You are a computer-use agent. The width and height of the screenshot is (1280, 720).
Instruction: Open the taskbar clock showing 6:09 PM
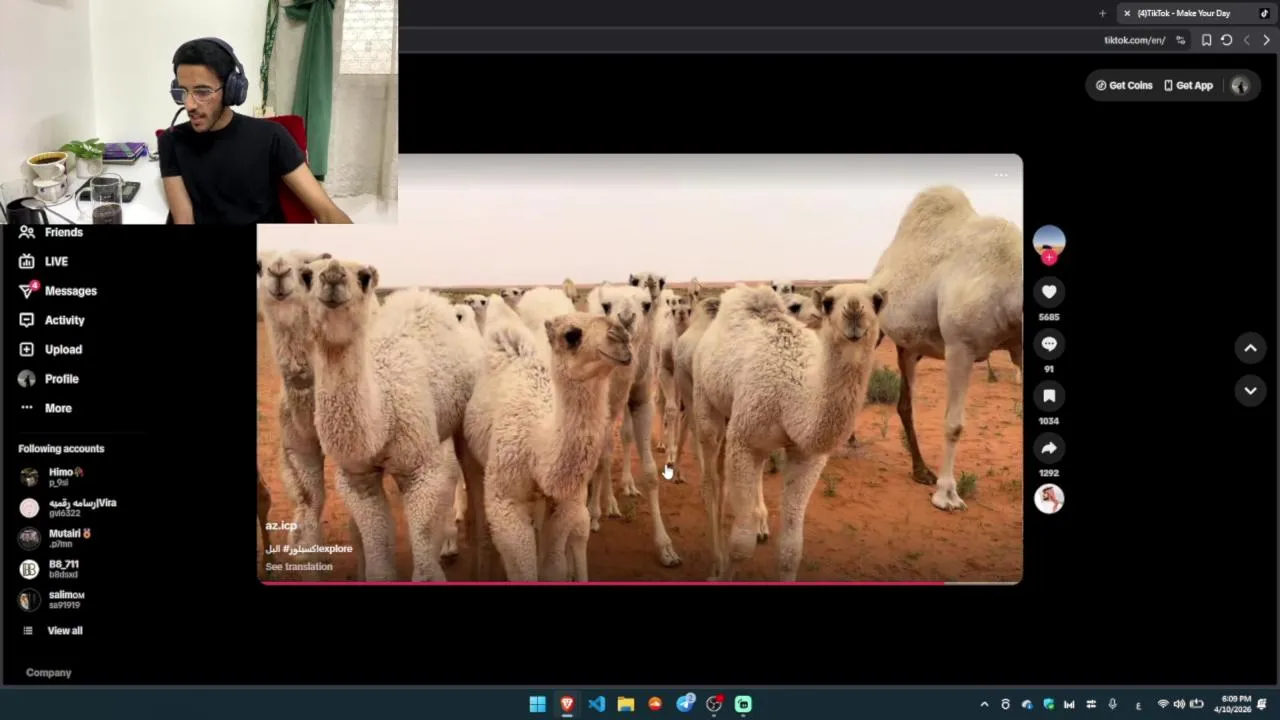tap(1235, 704)
